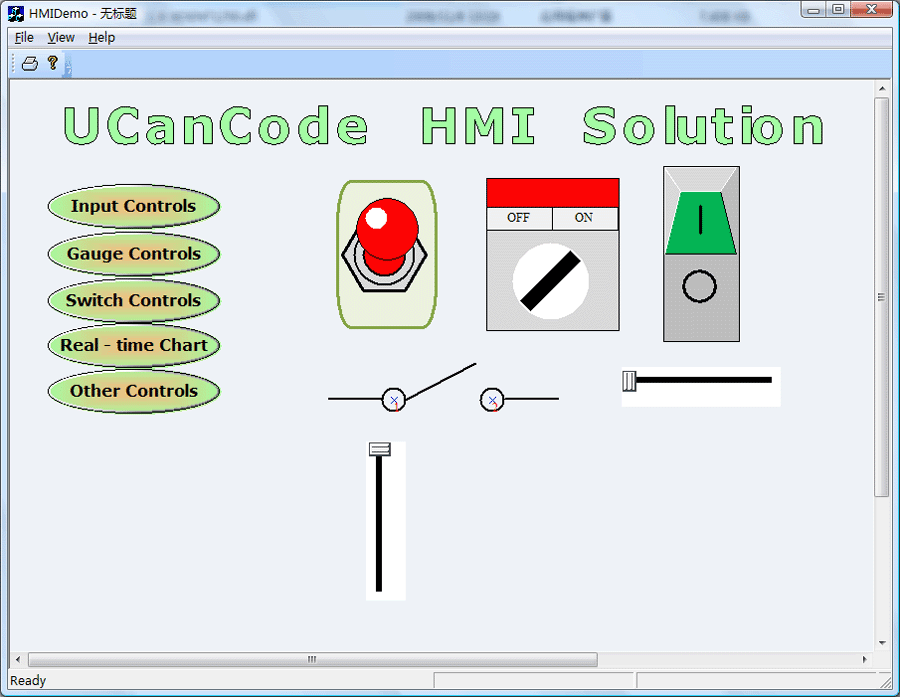Click the vertical slider handle
This screenshot has width=900, height=697.
[379, 450]
